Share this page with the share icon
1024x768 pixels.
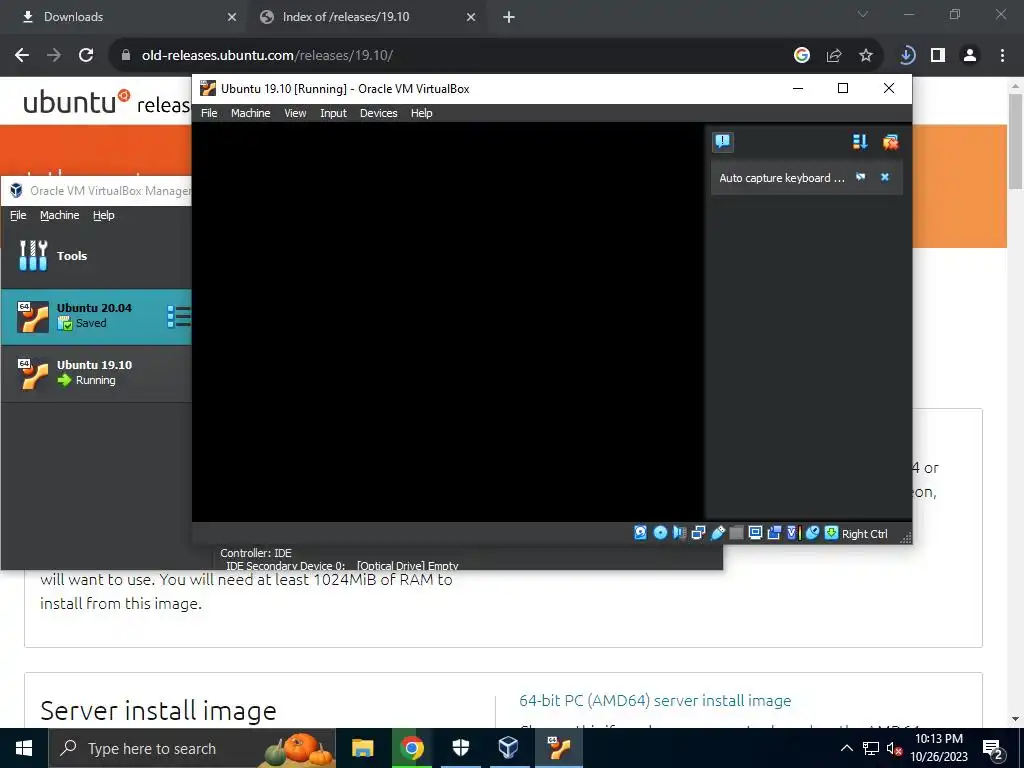[x=834, y=56]
